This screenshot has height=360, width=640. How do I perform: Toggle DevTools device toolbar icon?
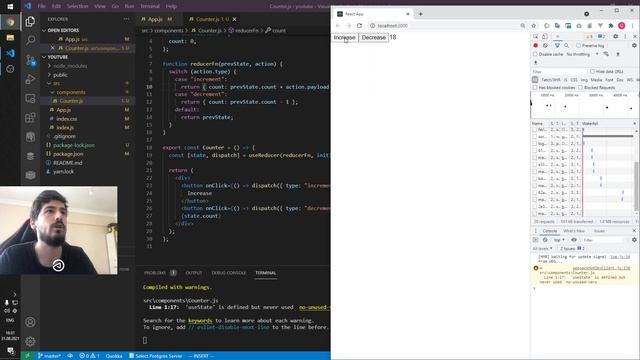[545, 36]
